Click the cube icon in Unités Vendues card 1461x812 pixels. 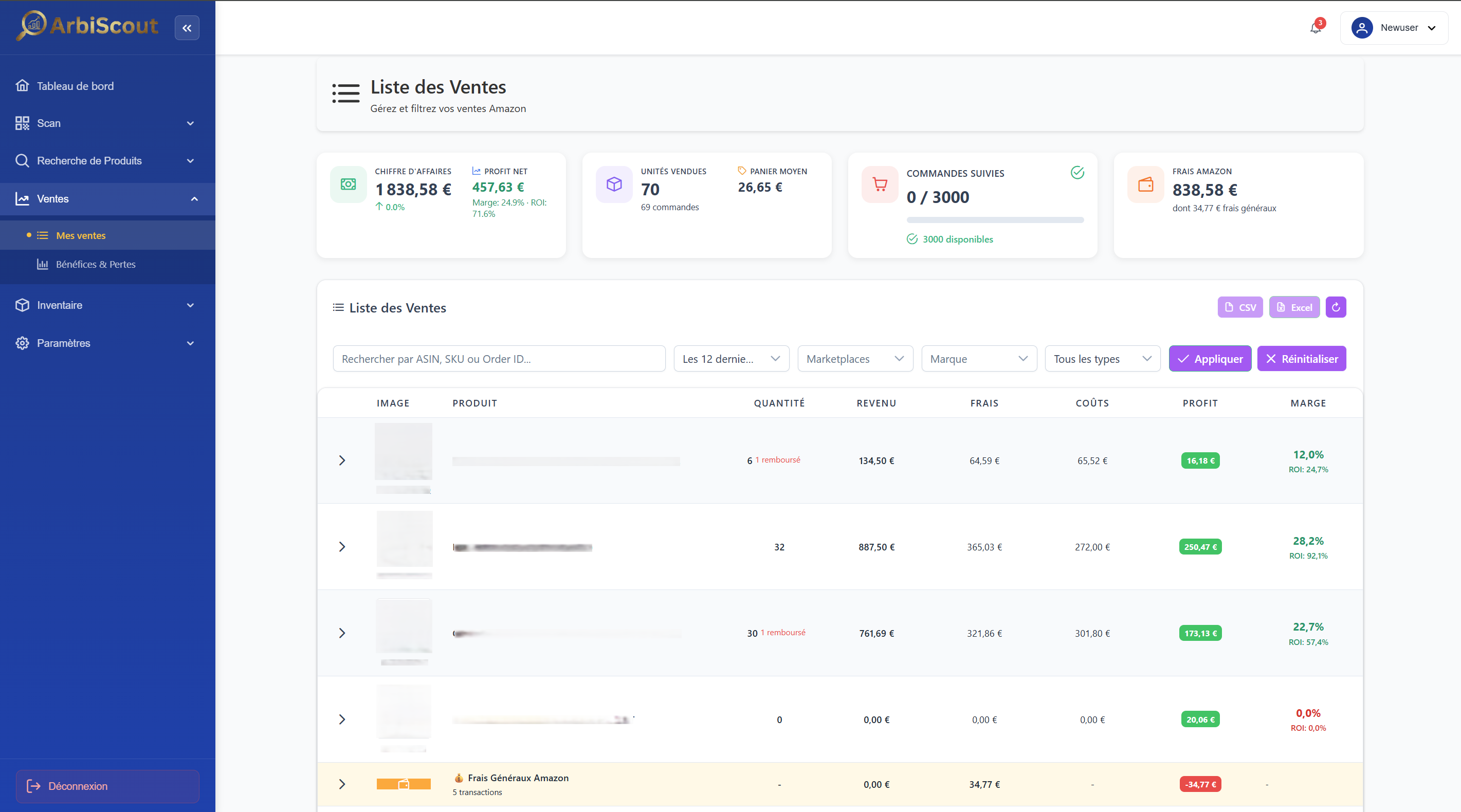point(614,184)
